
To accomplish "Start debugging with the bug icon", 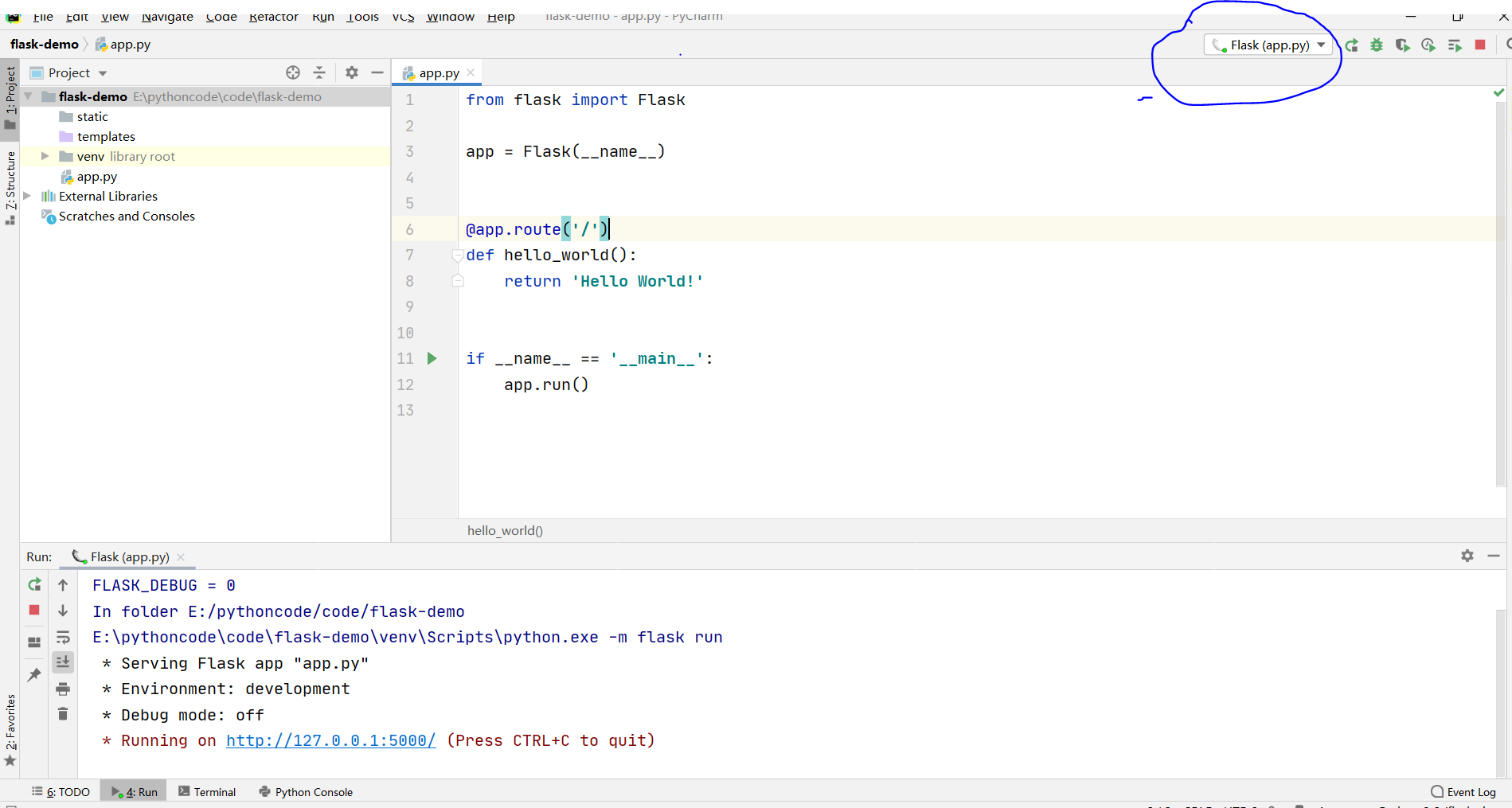I will point(1377,45).
